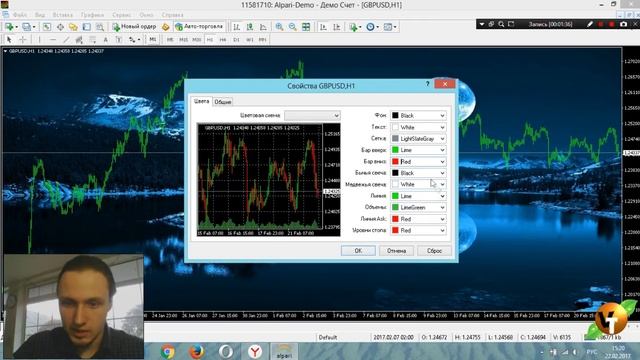The width and height of the screenshot is (640, 360).
Task: Open the Сетка LightSlateGray color dropdown
Action: pos(418,139)
